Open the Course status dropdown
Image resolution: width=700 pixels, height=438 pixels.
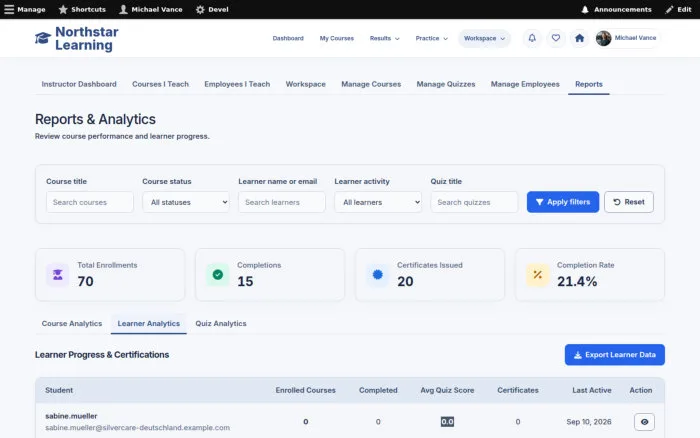click(x=186, y=202)
